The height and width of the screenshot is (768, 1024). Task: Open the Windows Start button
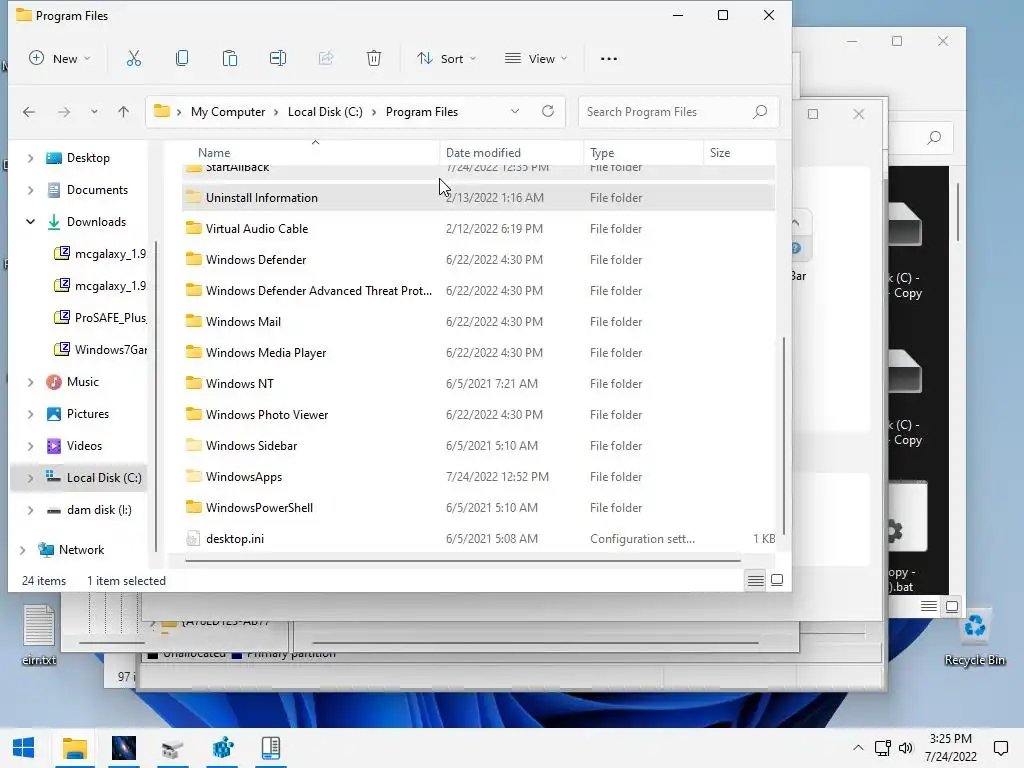24,748
